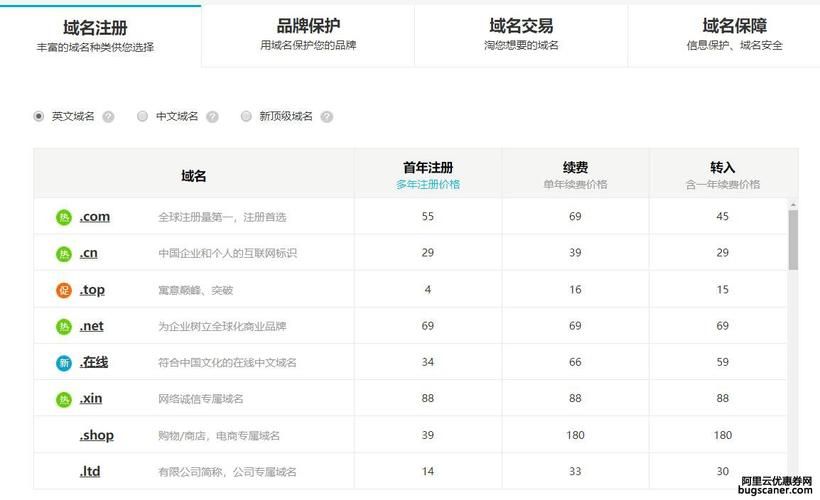The width and height of the screenshot is (820, 500).
Task: Select the 中文域名 radio button
Action: pos(142,116)
